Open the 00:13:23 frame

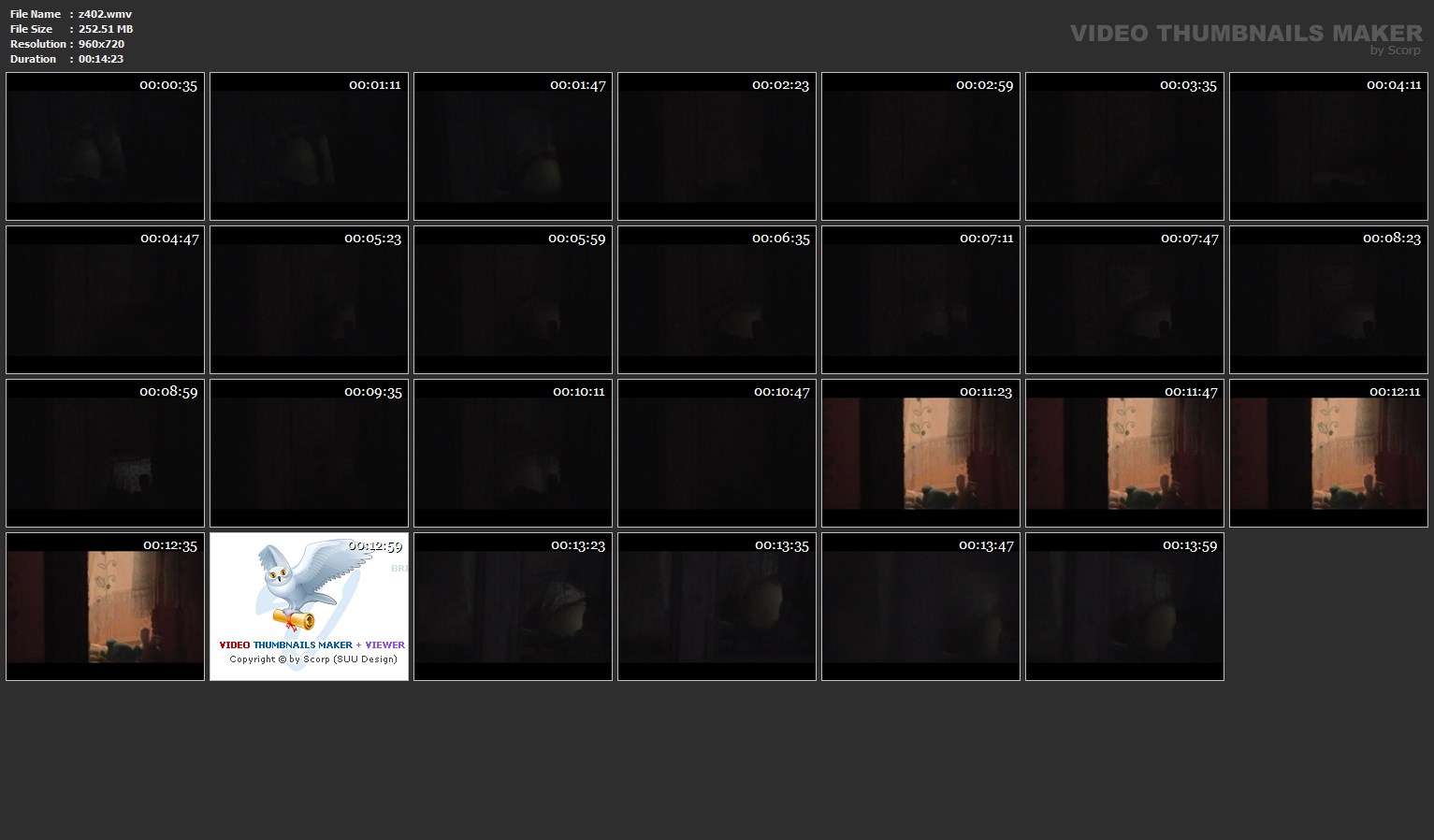click(x=513, y=607)
